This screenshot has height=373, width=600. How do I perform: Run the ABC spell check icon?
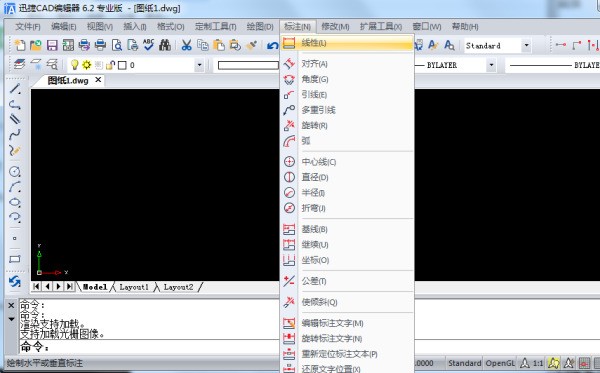coord(148,45)
